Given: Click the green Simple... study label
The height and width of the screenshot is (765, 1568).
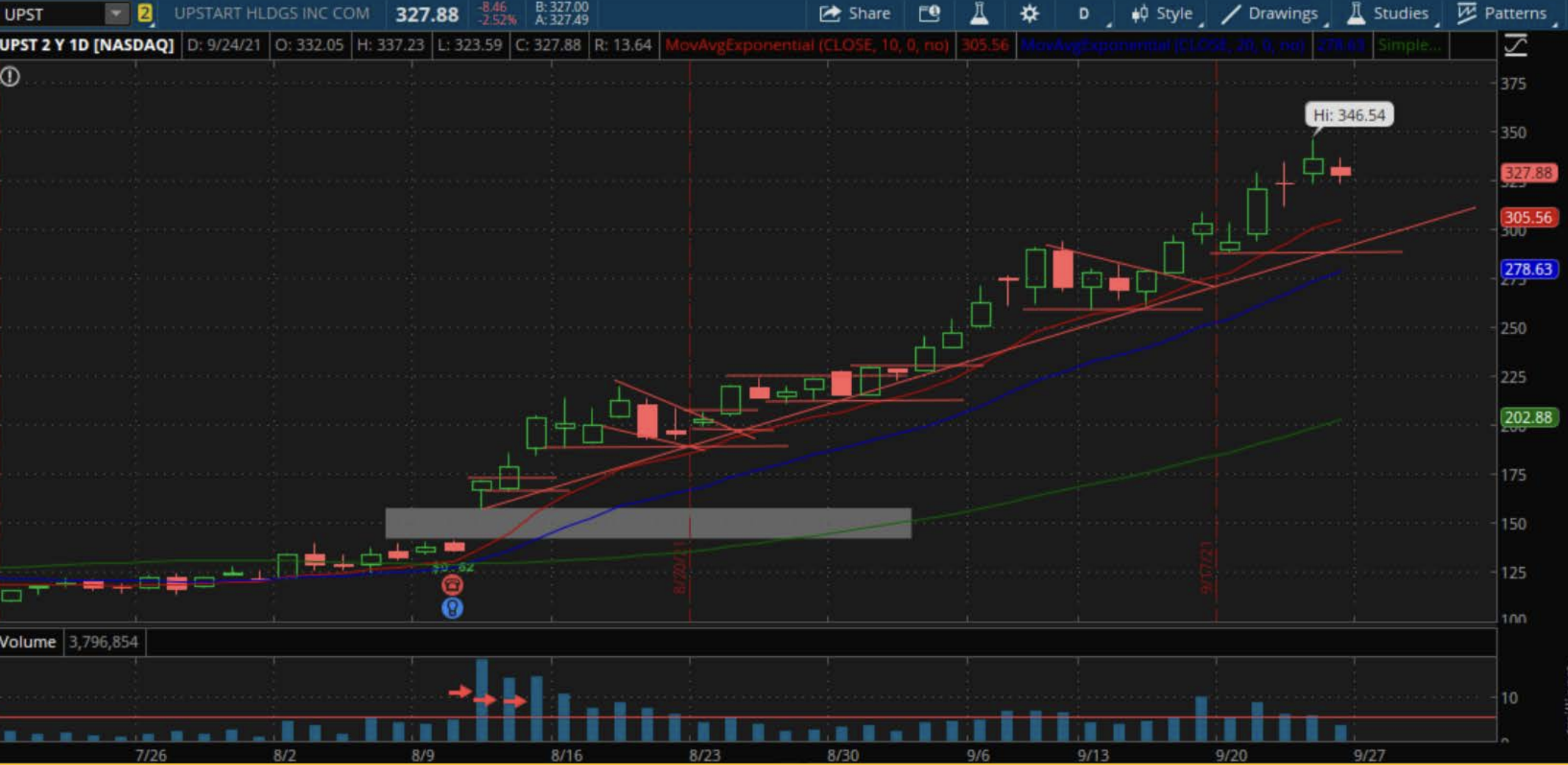Looking at the screenshot, I should click(1409, 46).
